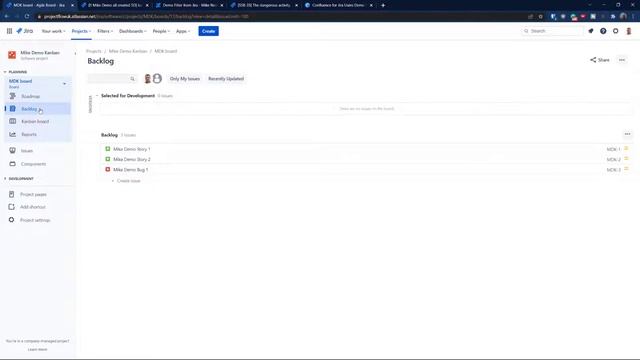Click Create issue below the backlog
This screenshot has height=360, width=640.
click(x=126, y=181)
